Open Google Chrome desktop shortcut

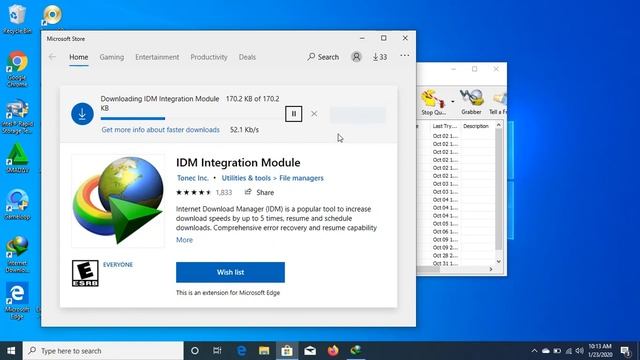17,69
